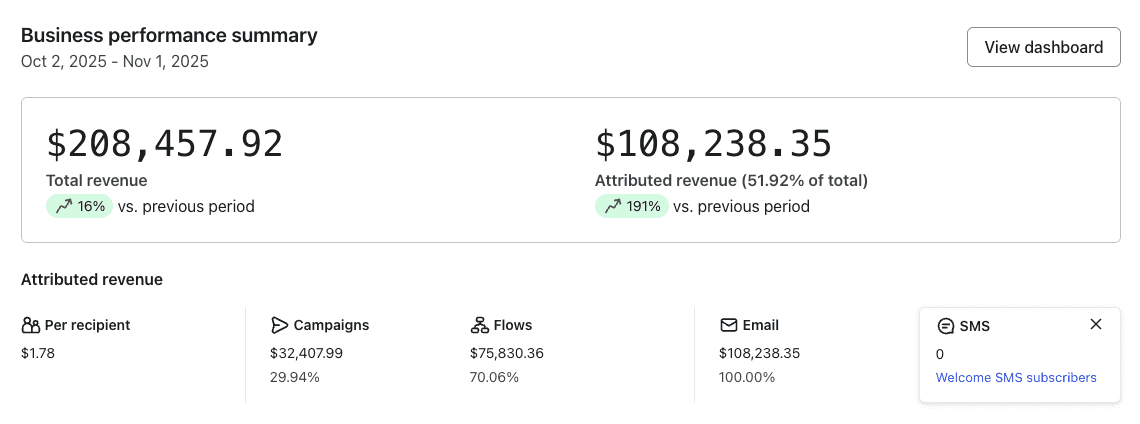
Task: Click the Email envelope icon
Action: 728,325
